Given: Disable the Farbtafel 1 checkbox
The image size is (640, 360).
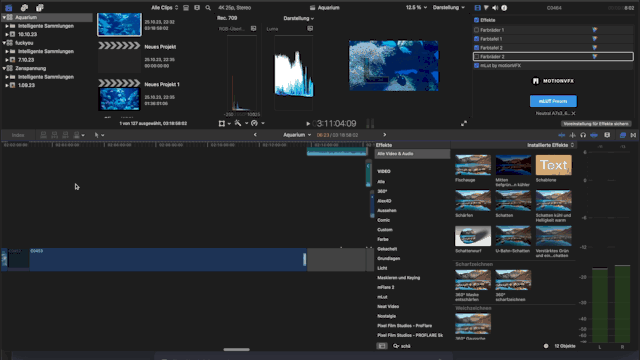Looking at the screenshot, I should pyautogui.click(x=476, y=39).
